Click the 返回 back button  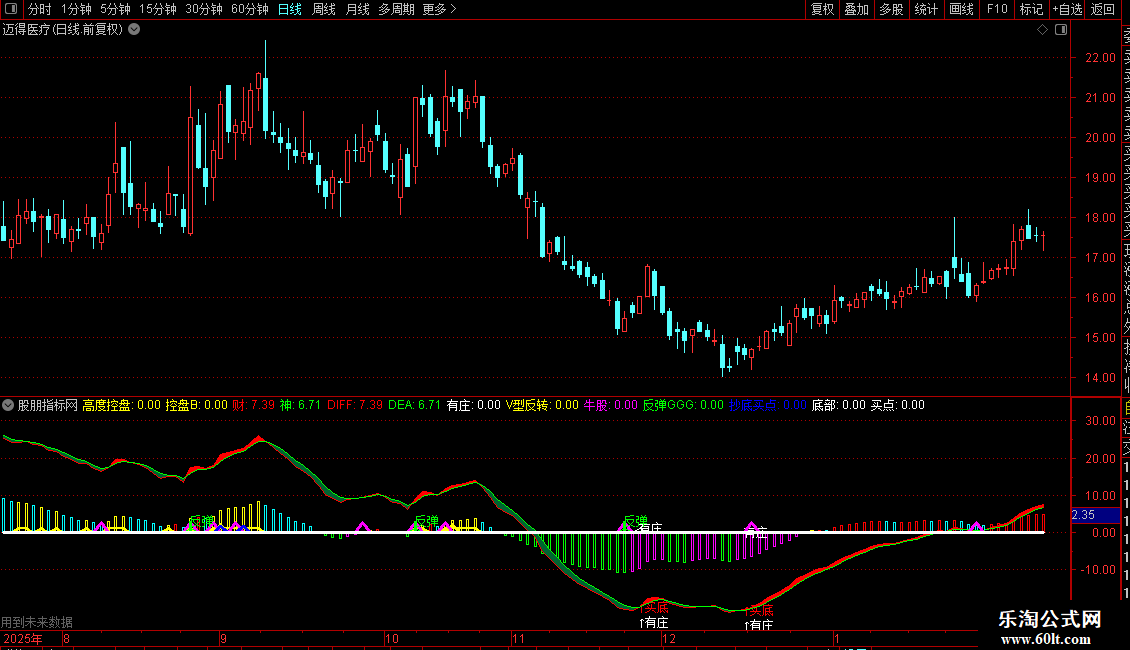[x=1103, y=9]
